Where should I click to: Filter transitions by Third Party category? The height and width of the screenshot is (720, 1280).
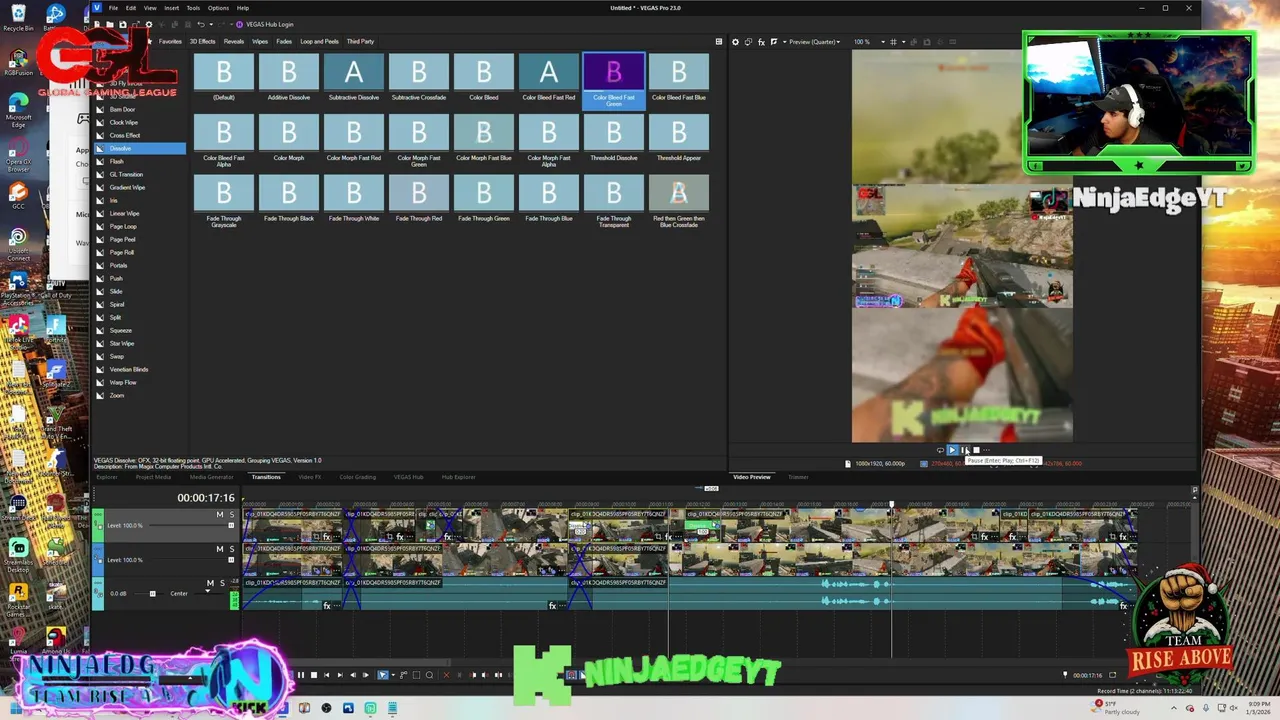360,41
